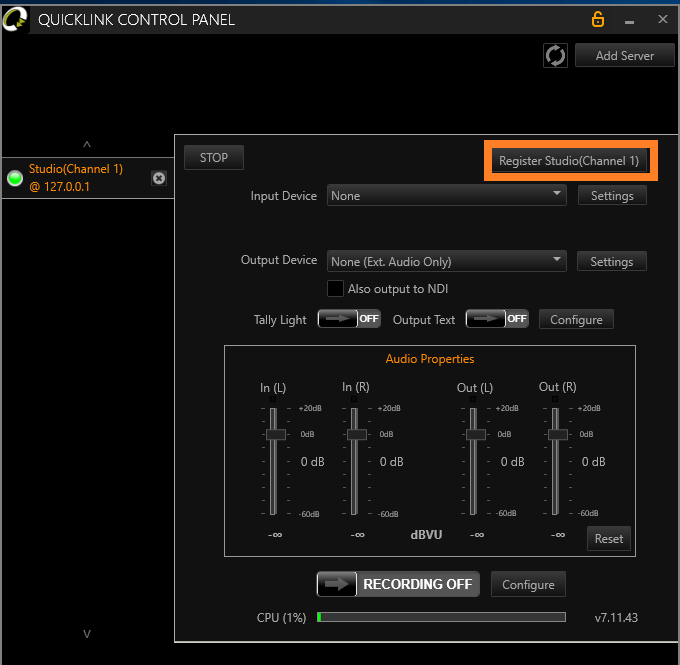This screenshot has width=680, height=665.
Task: Toggle the Tally Light switch
Action: tap(349, 319)
